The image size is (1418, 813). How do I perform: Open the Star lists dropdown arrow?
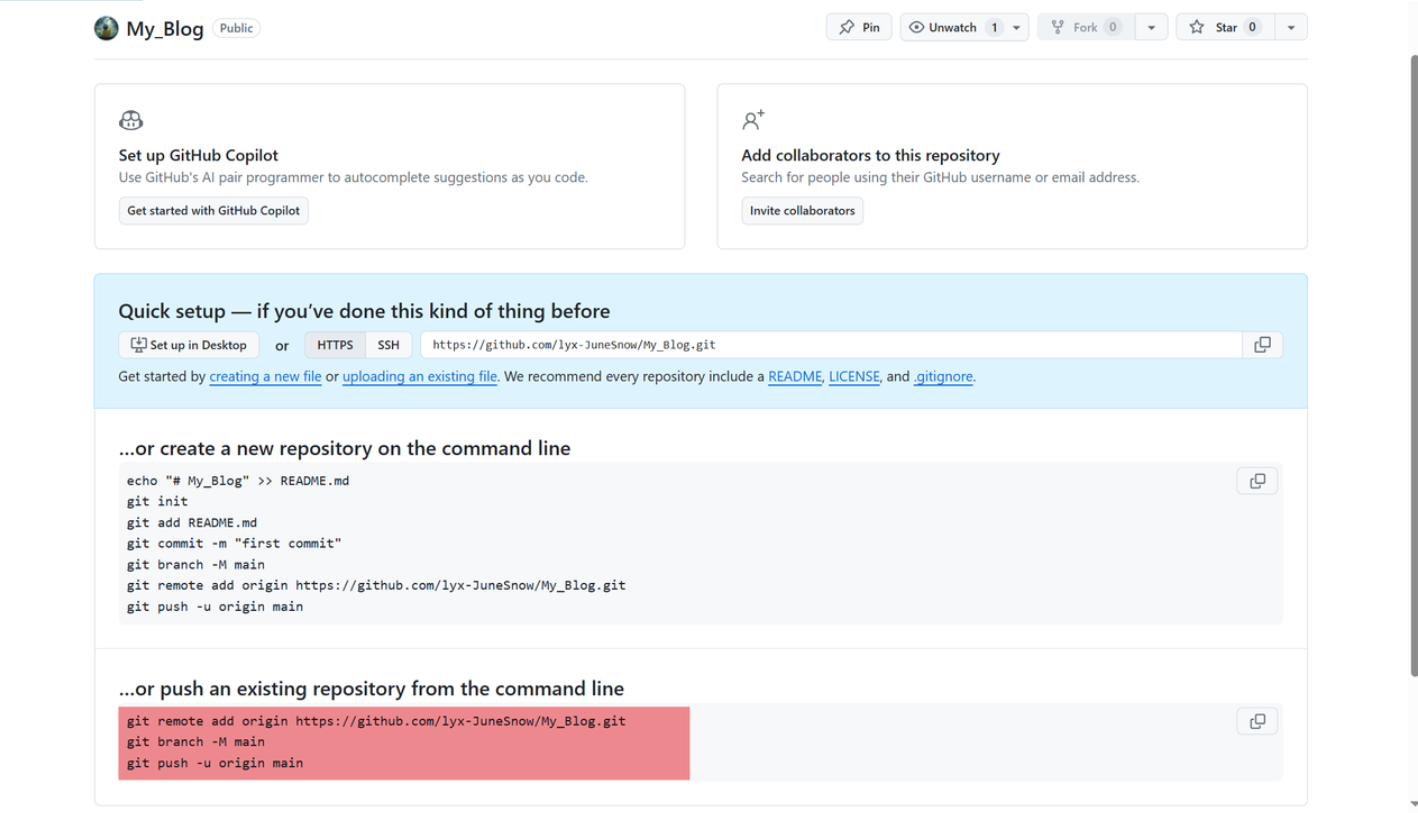click(1291, 27)
